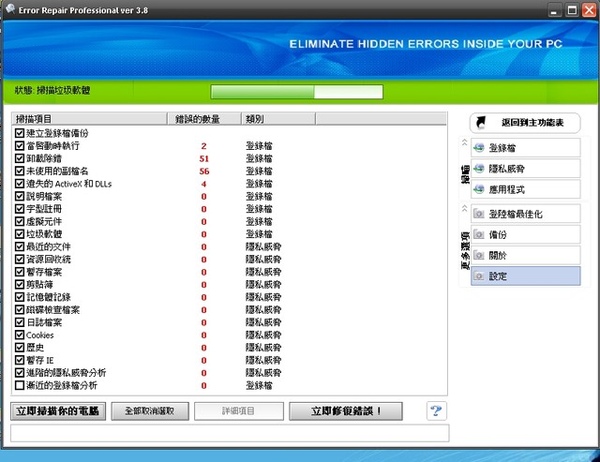The image size is (600, 462).
Task: Open the 關於 option
Action: click(525, 255)
